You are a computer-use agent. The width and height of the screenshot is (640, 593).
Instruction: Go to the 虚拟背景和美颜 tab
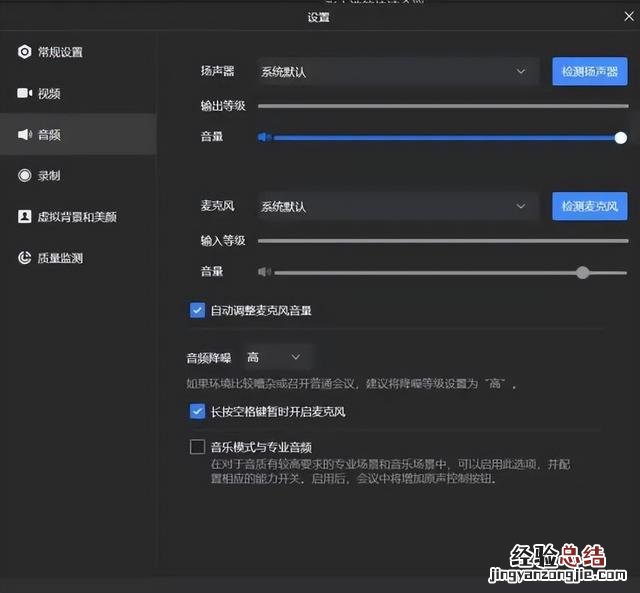click(78, 216)
